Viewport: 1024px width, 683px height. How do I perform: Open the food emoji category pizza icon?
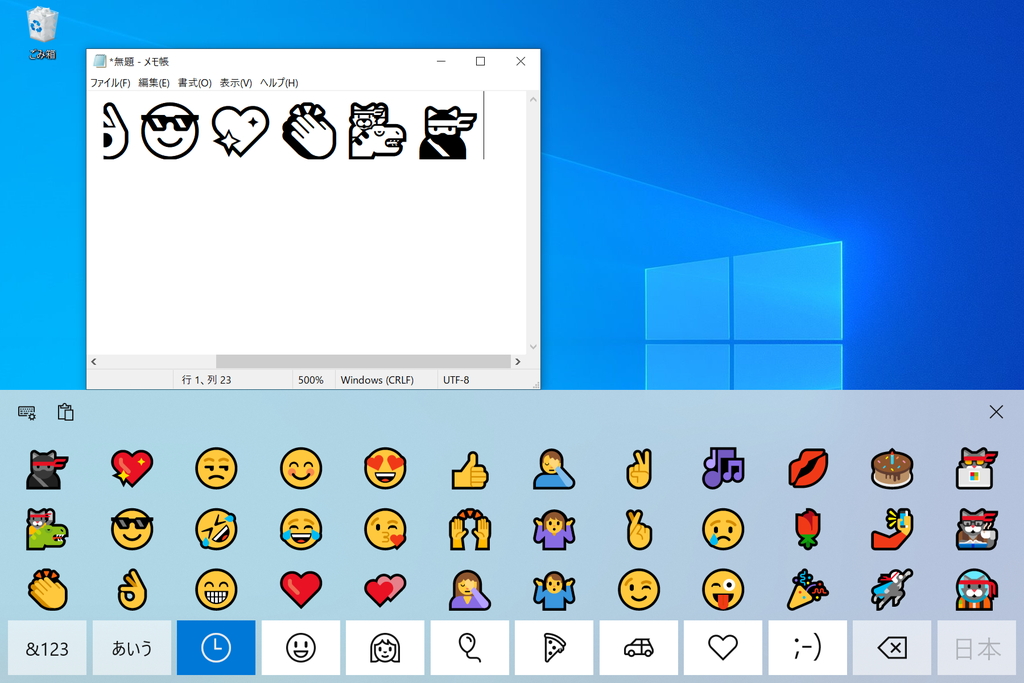point(554,648)
